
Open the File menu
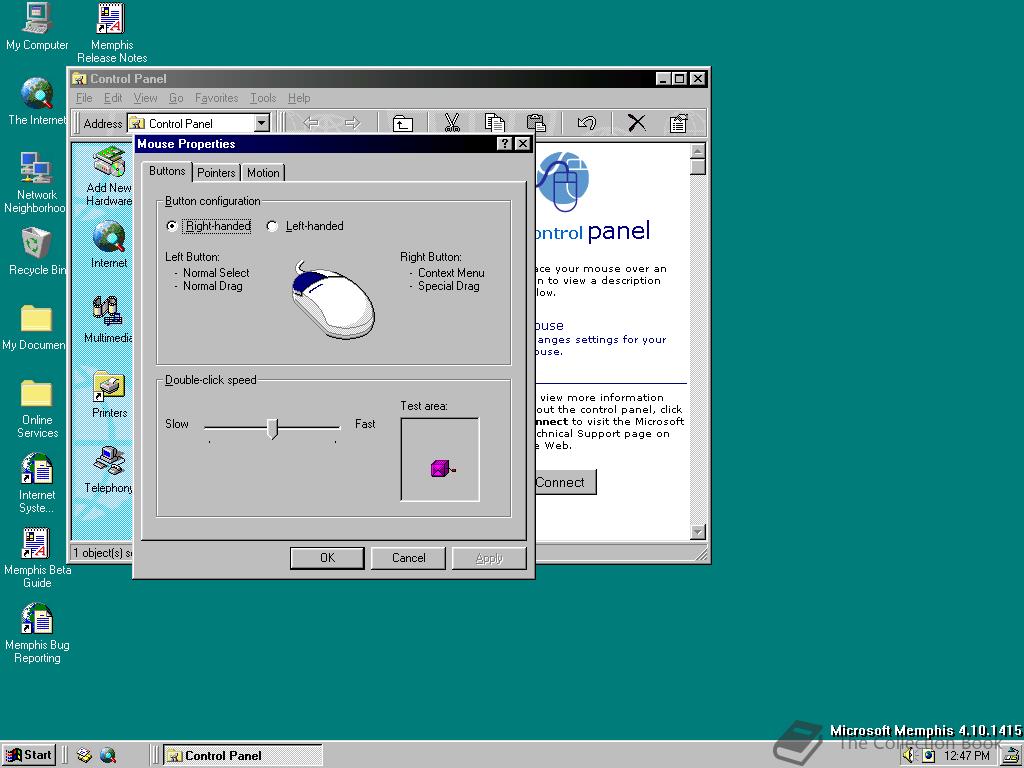(84, 98)
